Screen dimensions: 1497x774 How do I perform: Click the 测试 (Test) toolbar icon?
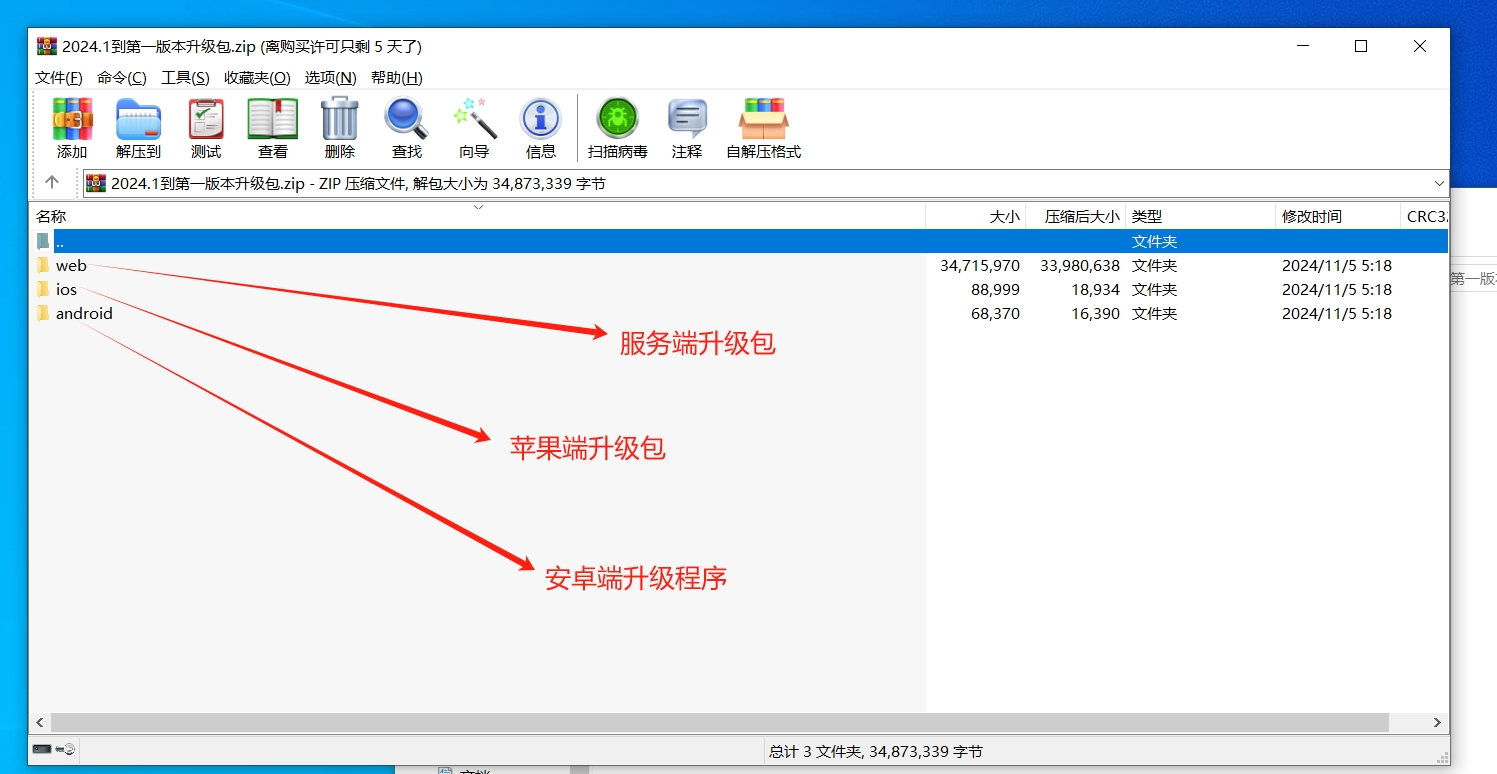[206, 119]
